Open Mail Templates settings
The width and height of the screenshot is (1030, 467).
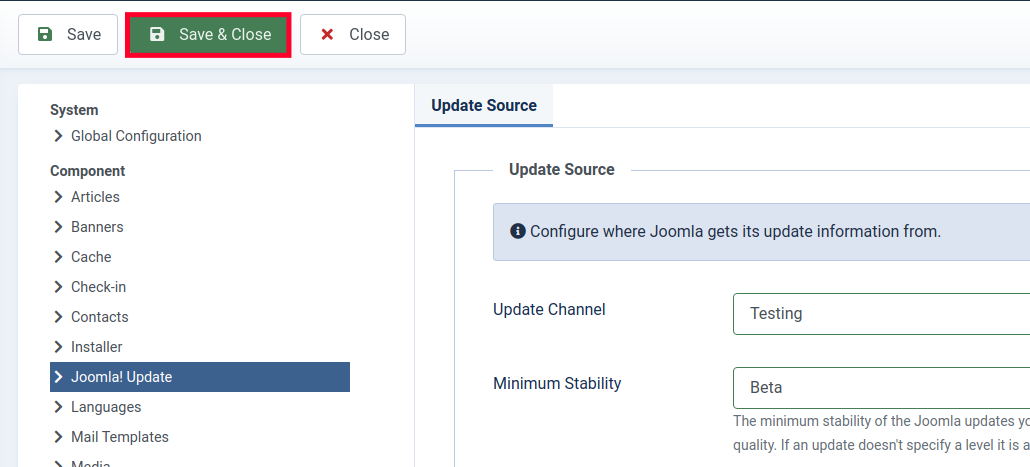[119, 437]
